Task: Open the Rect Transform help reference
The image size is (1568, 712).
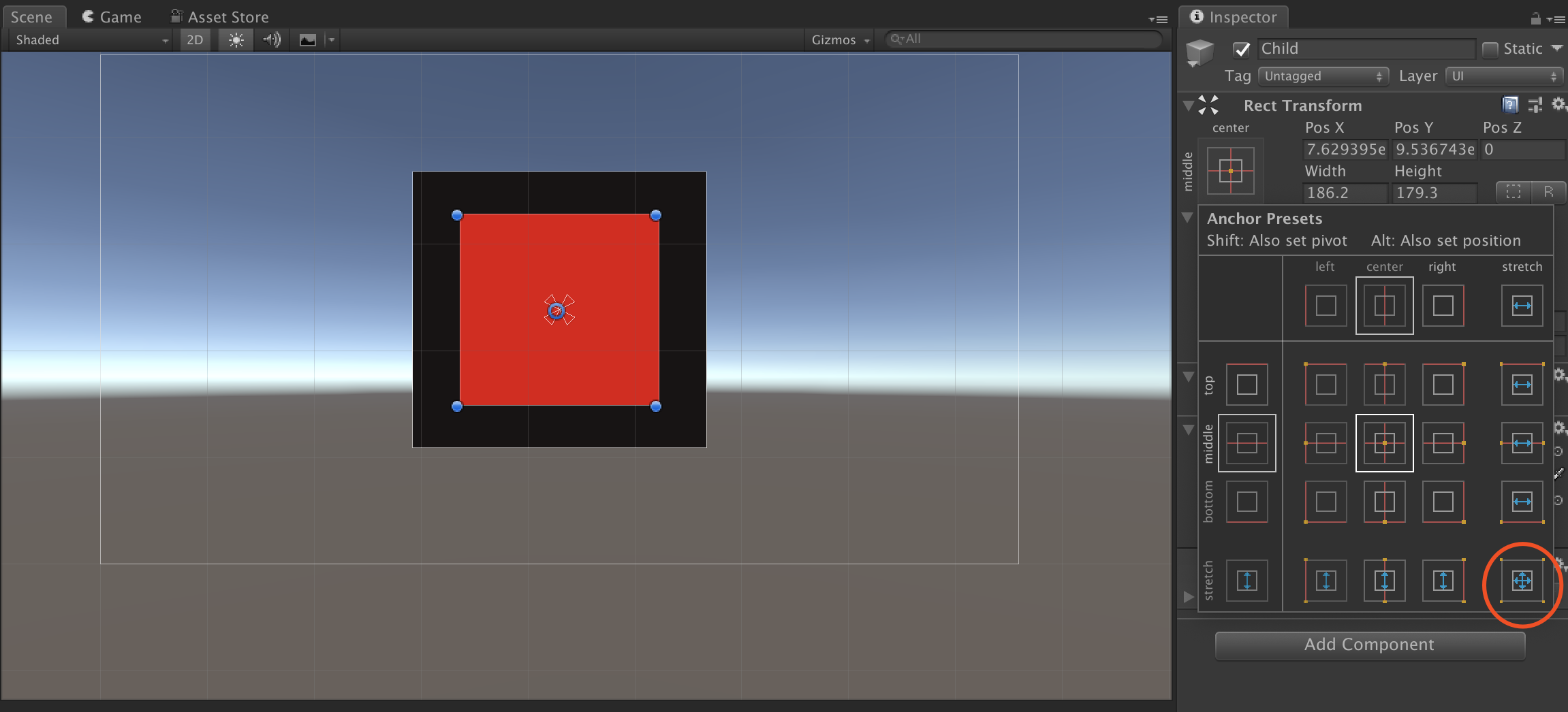Action: pos(1510,105)
